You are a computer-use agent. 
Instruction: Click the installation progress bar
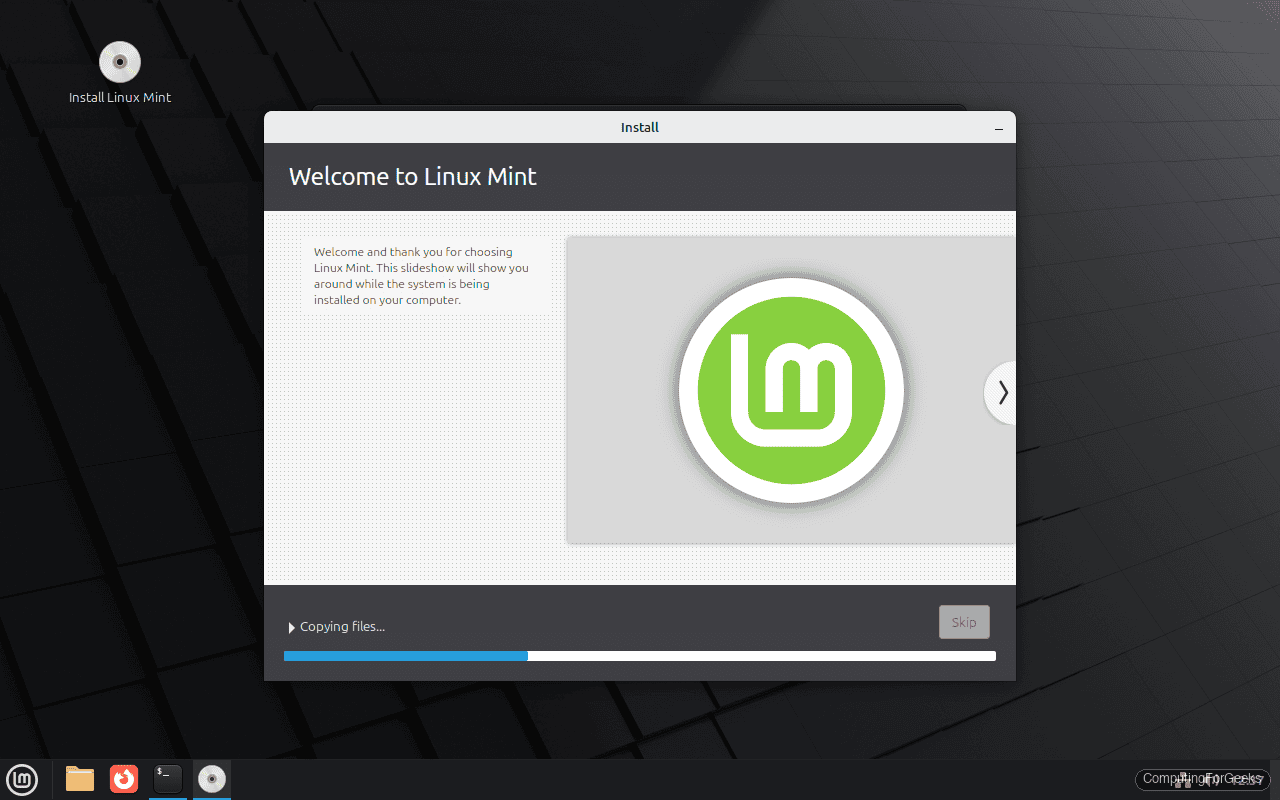tap(640, 656)
